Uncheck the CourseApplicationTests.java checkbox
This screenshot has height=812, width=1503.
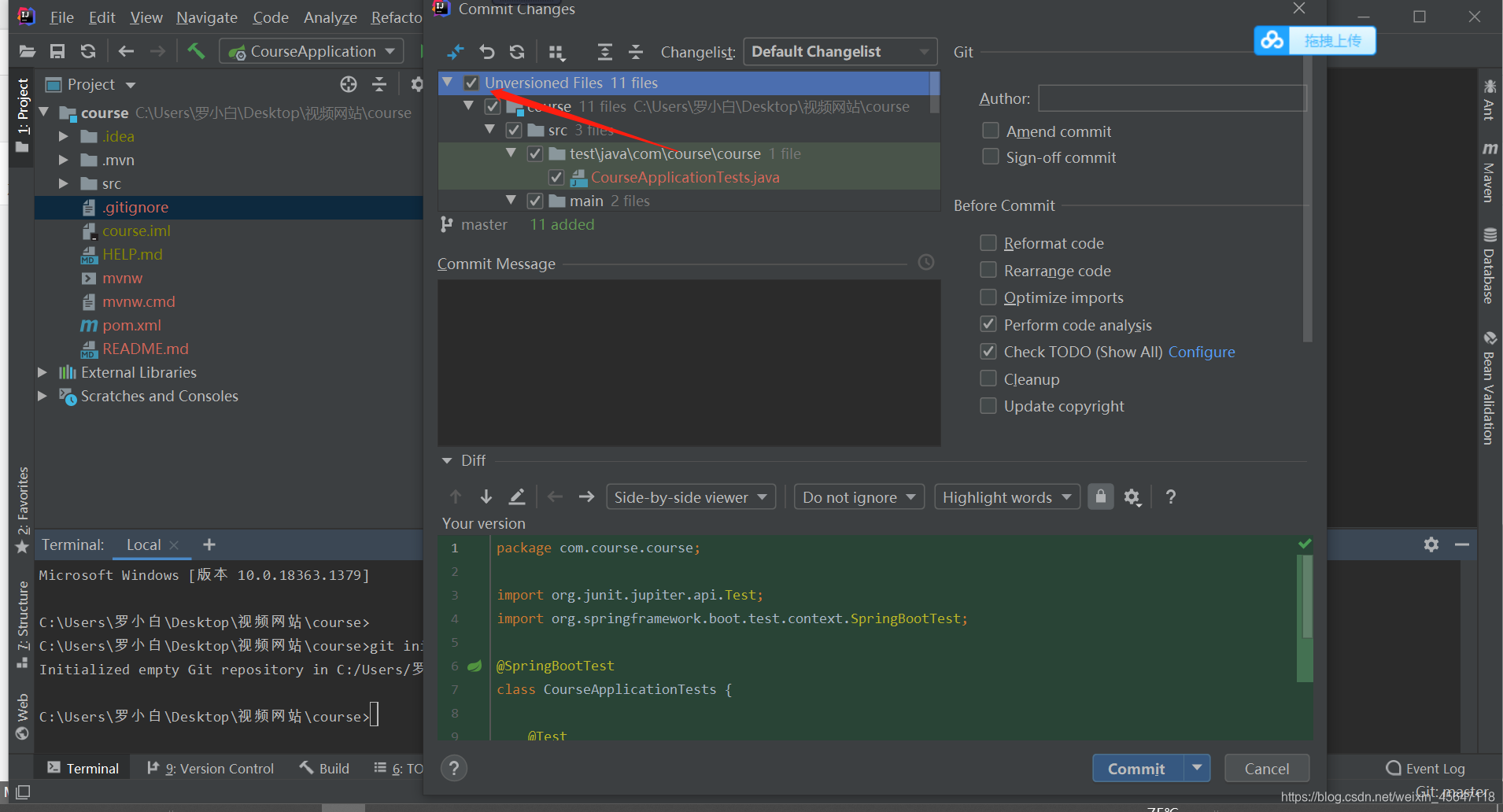[x=556, y=177]
